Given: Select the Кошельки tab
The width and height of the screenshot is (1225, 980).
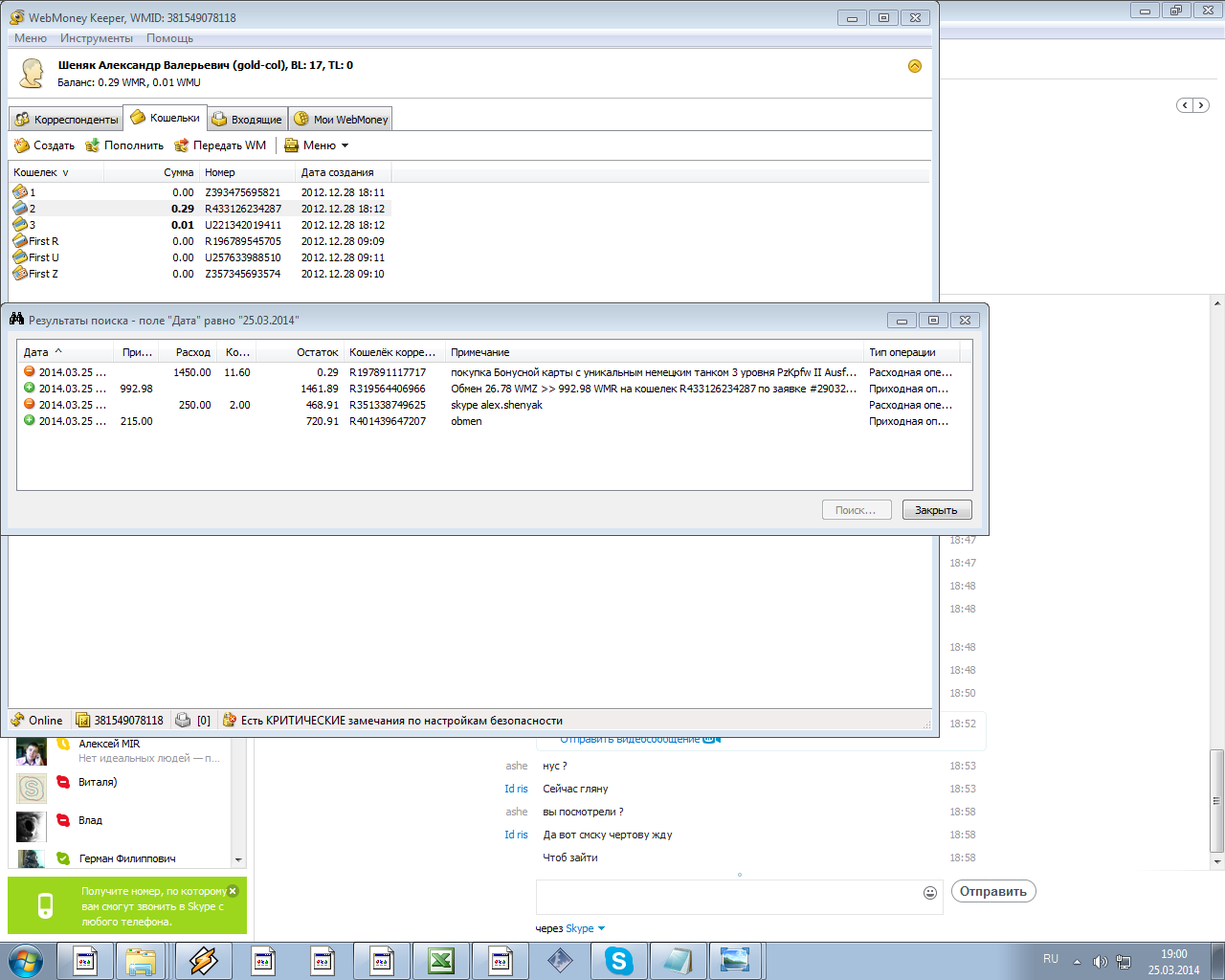Looking at the screenshot, I should point(166,118).
